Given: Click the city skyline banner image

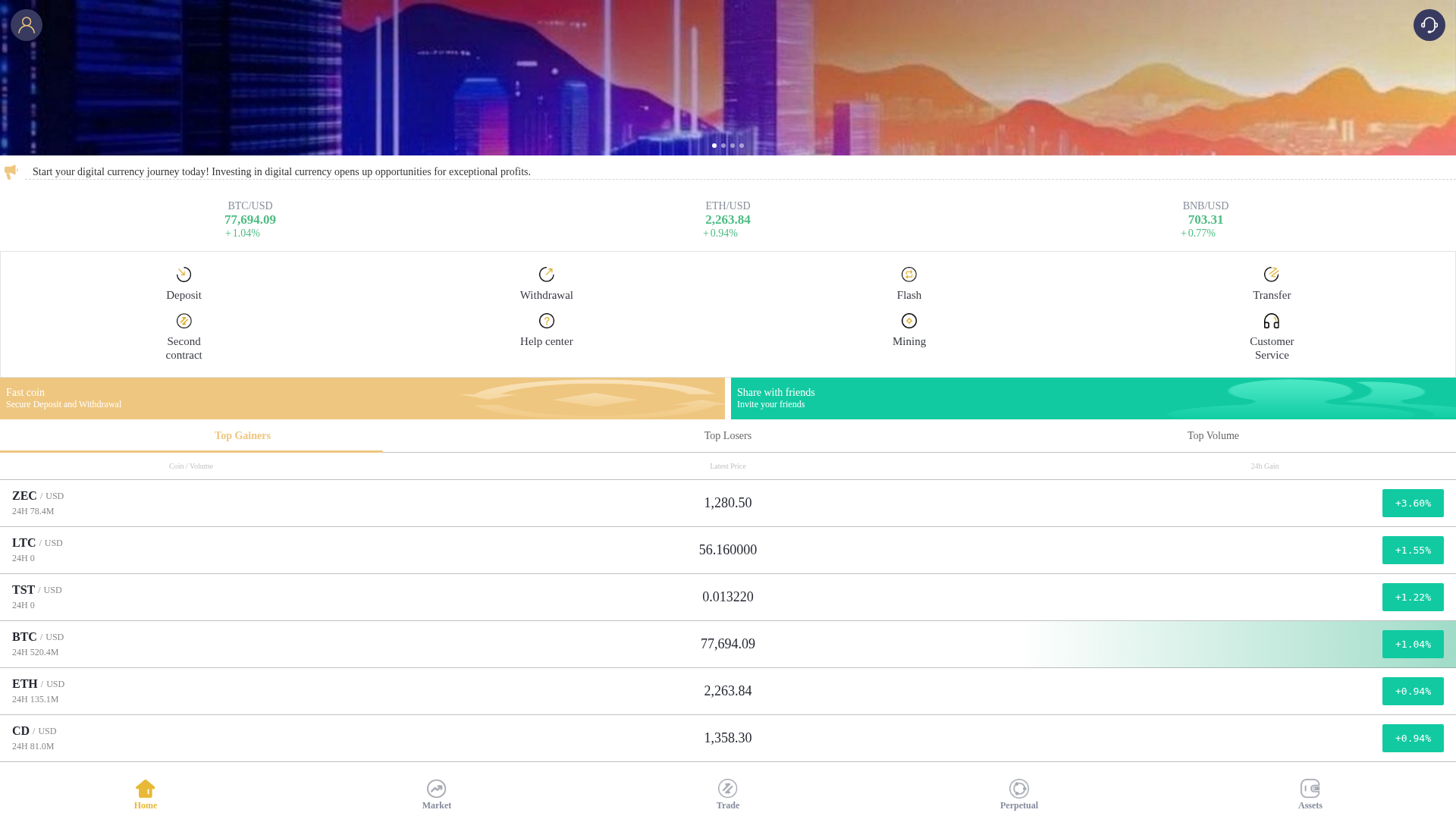Looking at the screenshot, I should point(728,77).
